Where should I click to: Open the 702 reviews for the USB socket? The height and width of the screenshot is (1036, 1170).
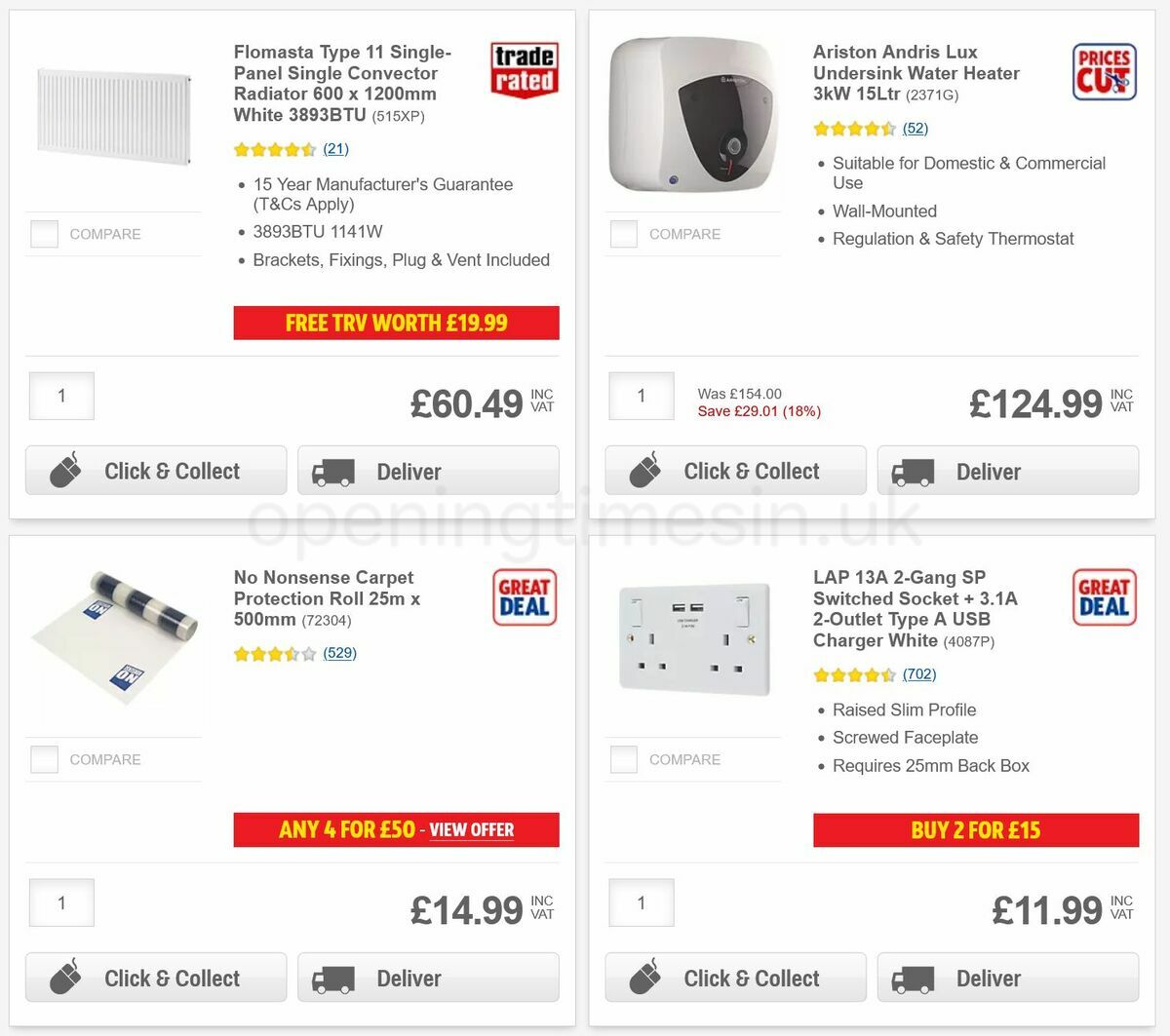tap(917, 673)
